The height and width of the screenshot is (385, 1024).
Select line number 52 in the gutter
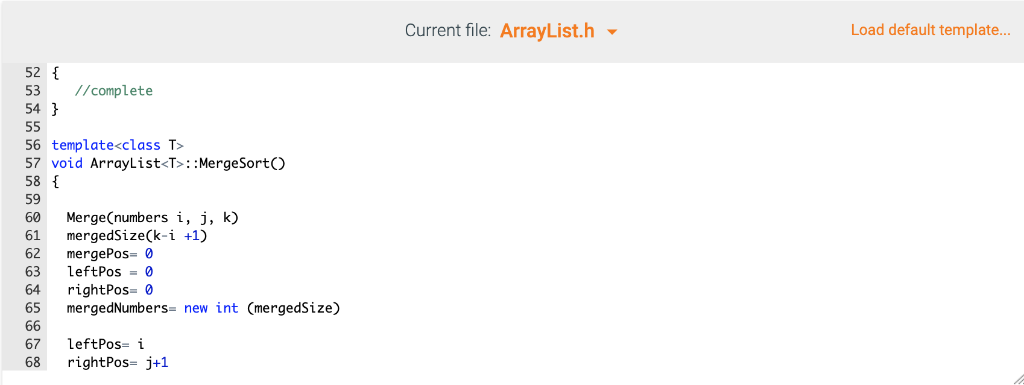(x=34, y=72)
